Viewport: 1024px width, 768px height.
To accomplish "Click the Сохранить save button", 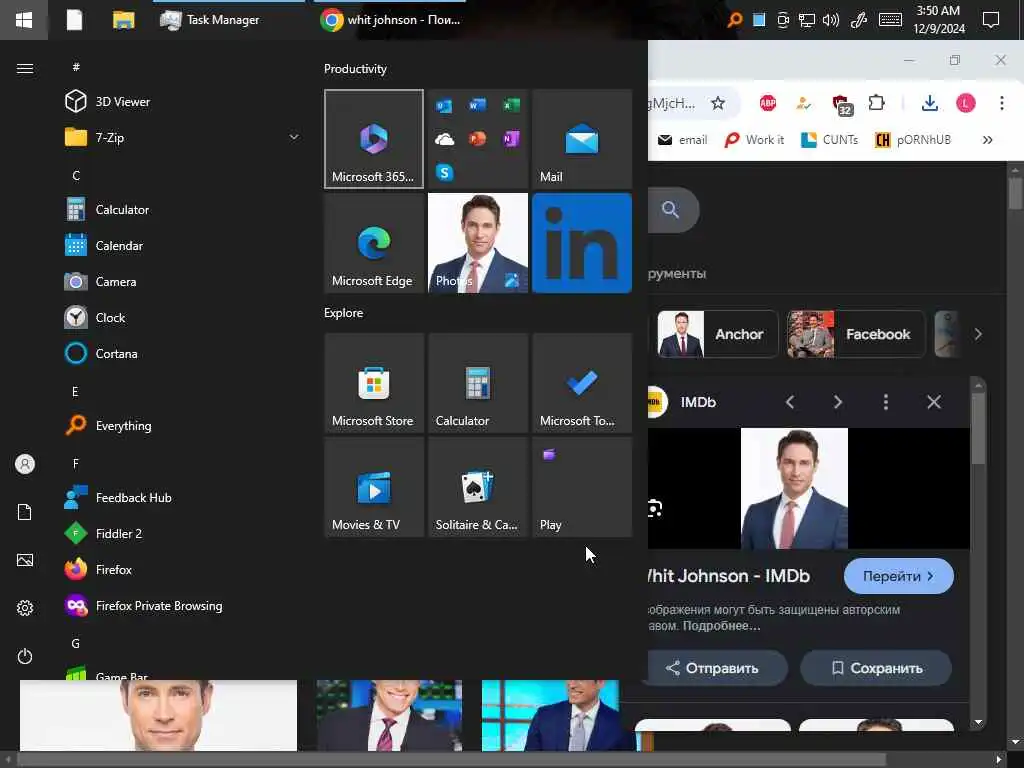I will (876, 668).
